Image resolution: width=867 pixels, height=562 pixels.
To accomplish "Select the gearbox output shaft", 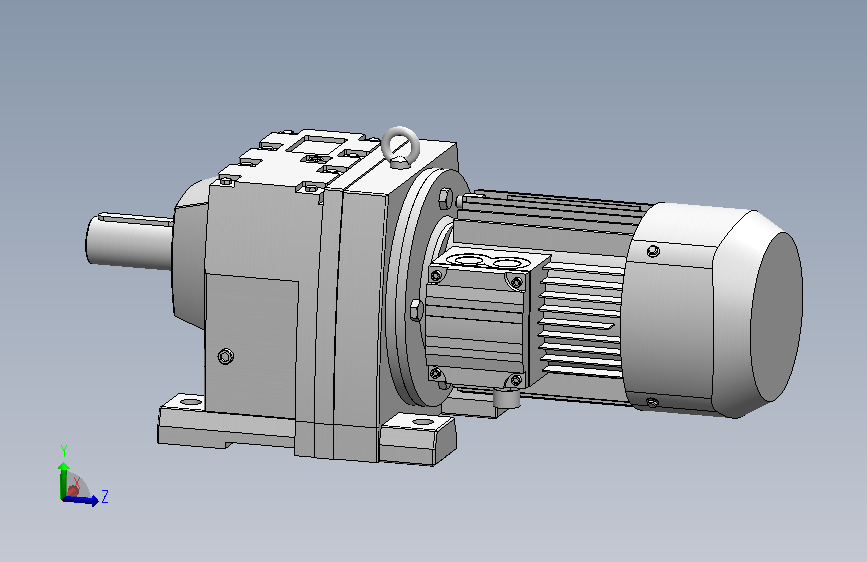I will click(129, 242).
